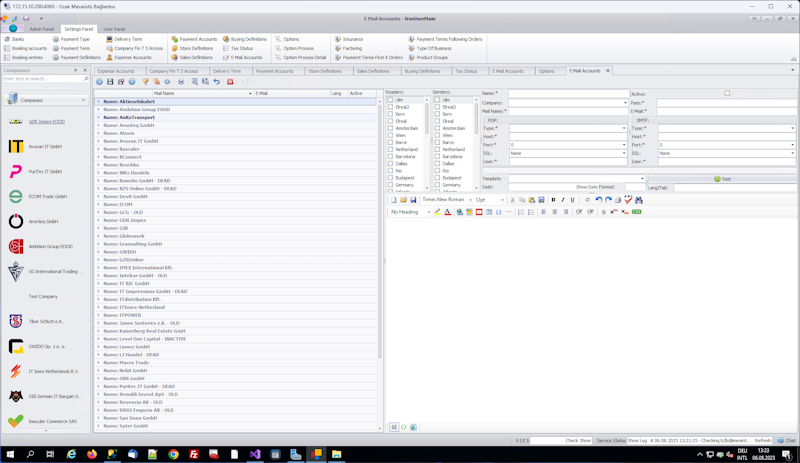Sort the list by Mail Name column header

[x=203, y=93]
